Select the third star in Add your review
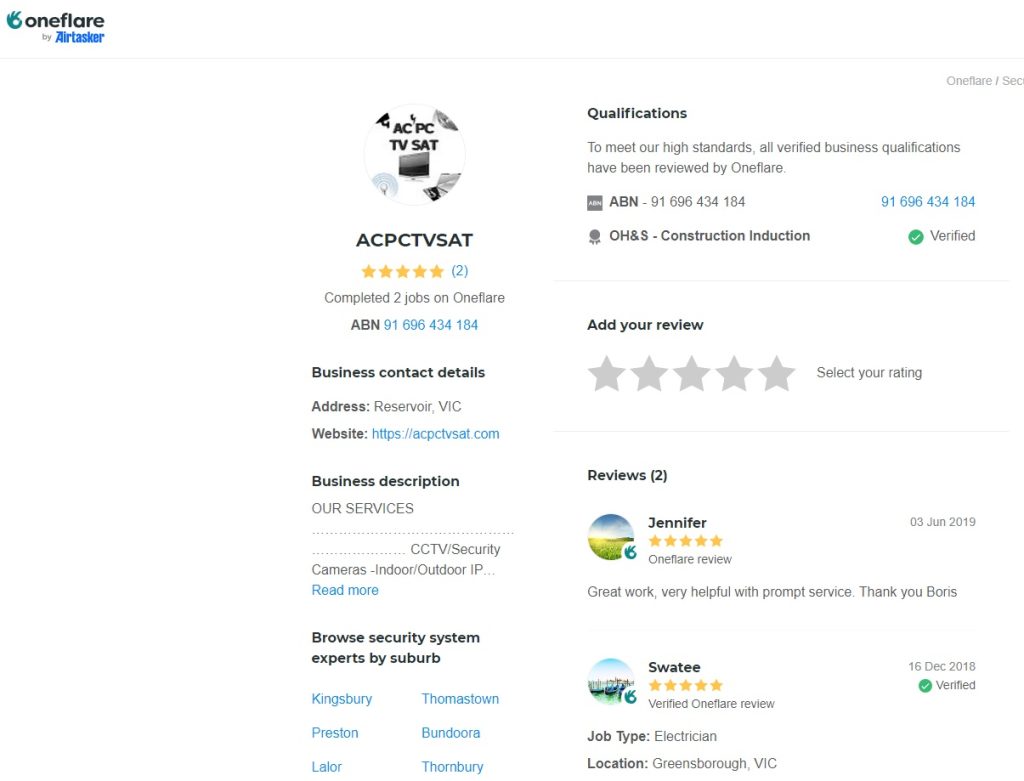This screenshot has height=781, width=1024. pyautogui.click(x=691, y=373)
